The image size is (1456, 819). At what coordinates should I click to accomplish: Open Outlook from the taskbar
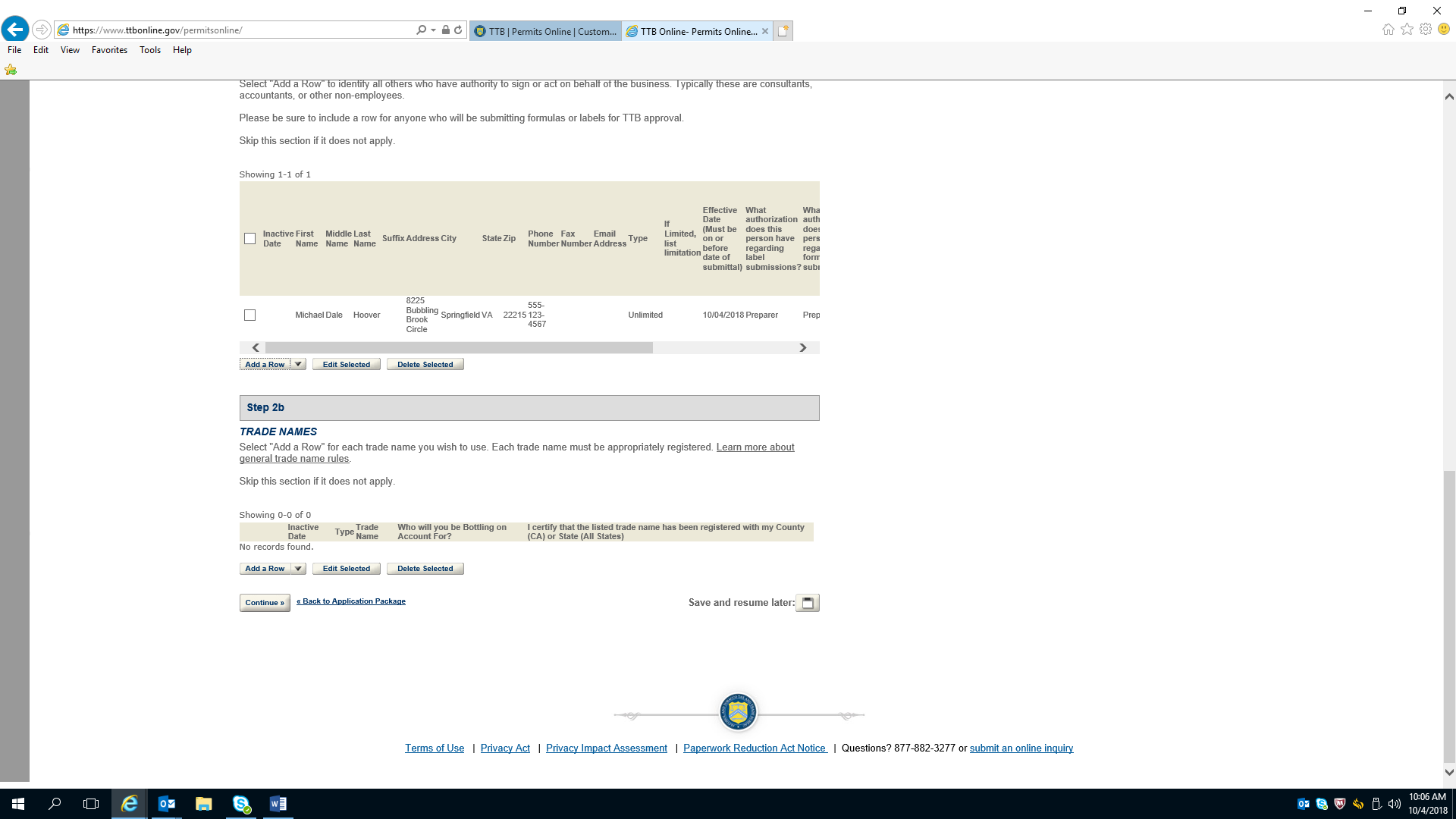[x=166, y=804]
